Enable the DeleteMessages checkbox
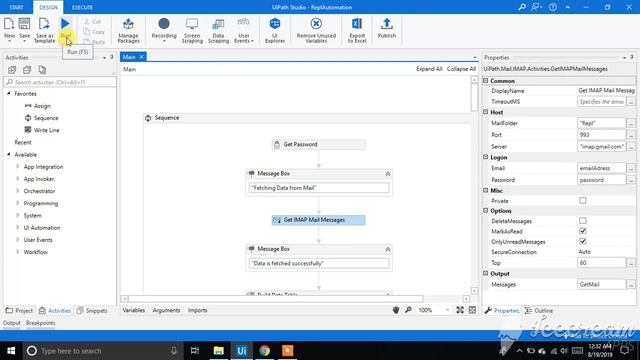The image size is (640, 360). pyautogui.click(x=582, y=220)
